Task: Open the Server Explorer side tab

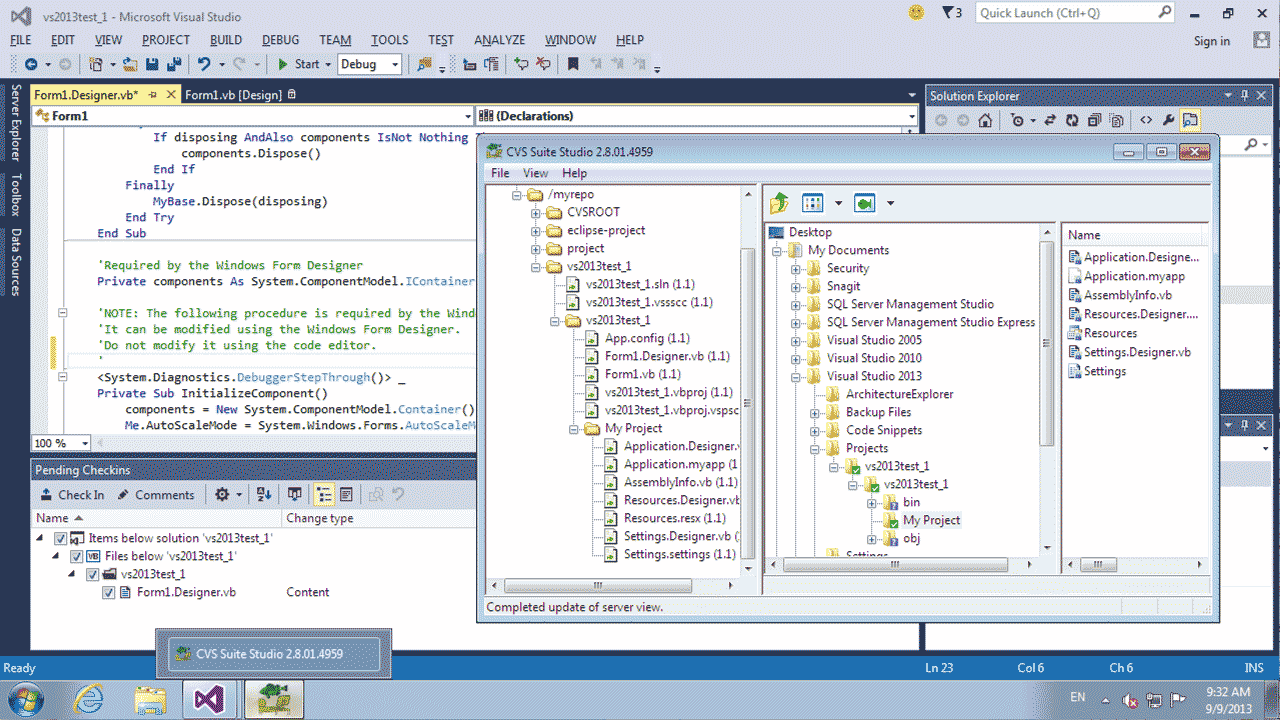Action: tap(15, 122)
